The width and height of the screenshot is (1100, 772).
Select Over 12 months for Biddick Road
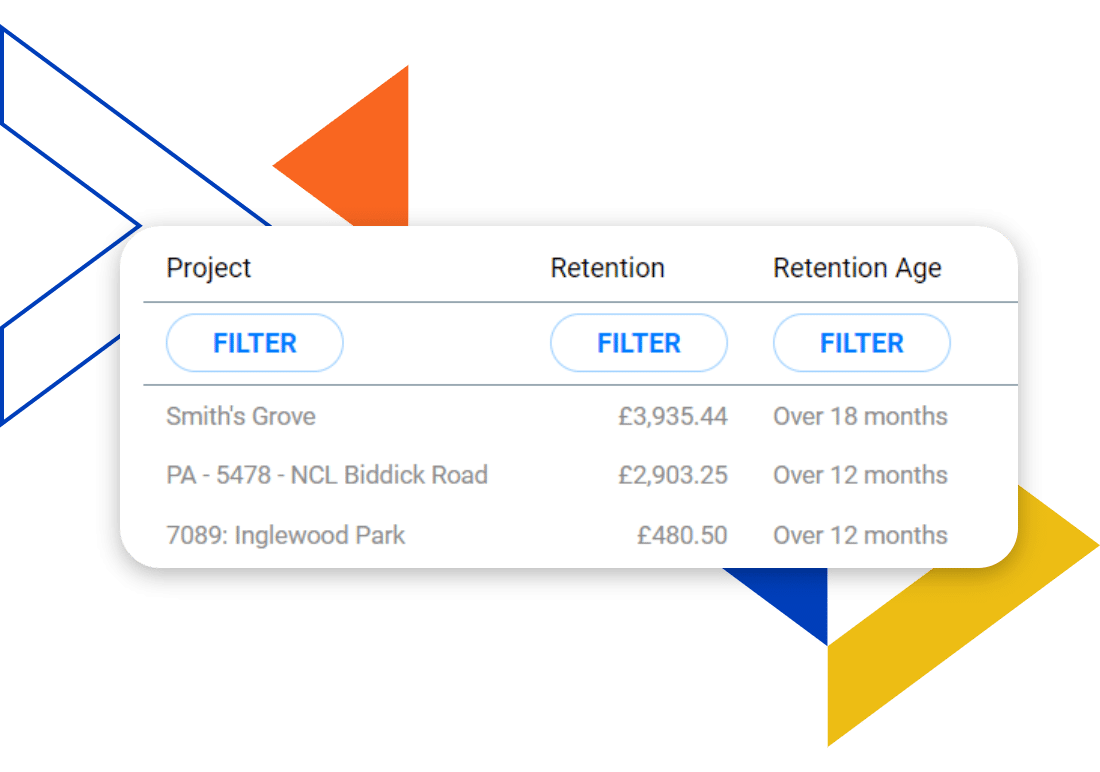(x=860, y=475)
